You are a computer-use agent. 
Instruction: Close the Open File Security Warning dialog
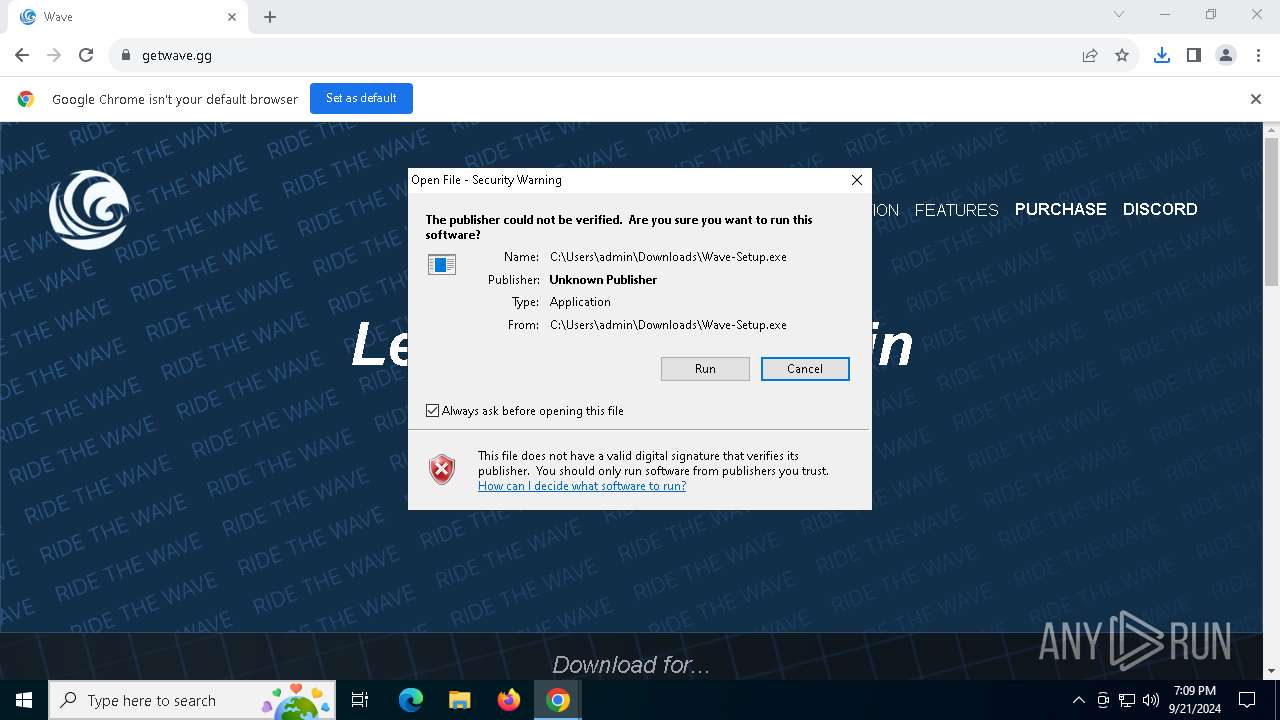[856, 180]
